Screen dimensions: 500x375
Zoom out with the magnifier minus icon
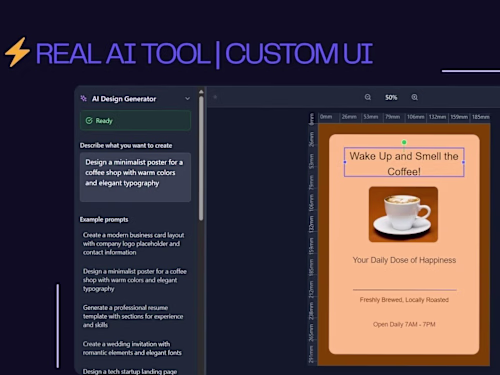368,97
